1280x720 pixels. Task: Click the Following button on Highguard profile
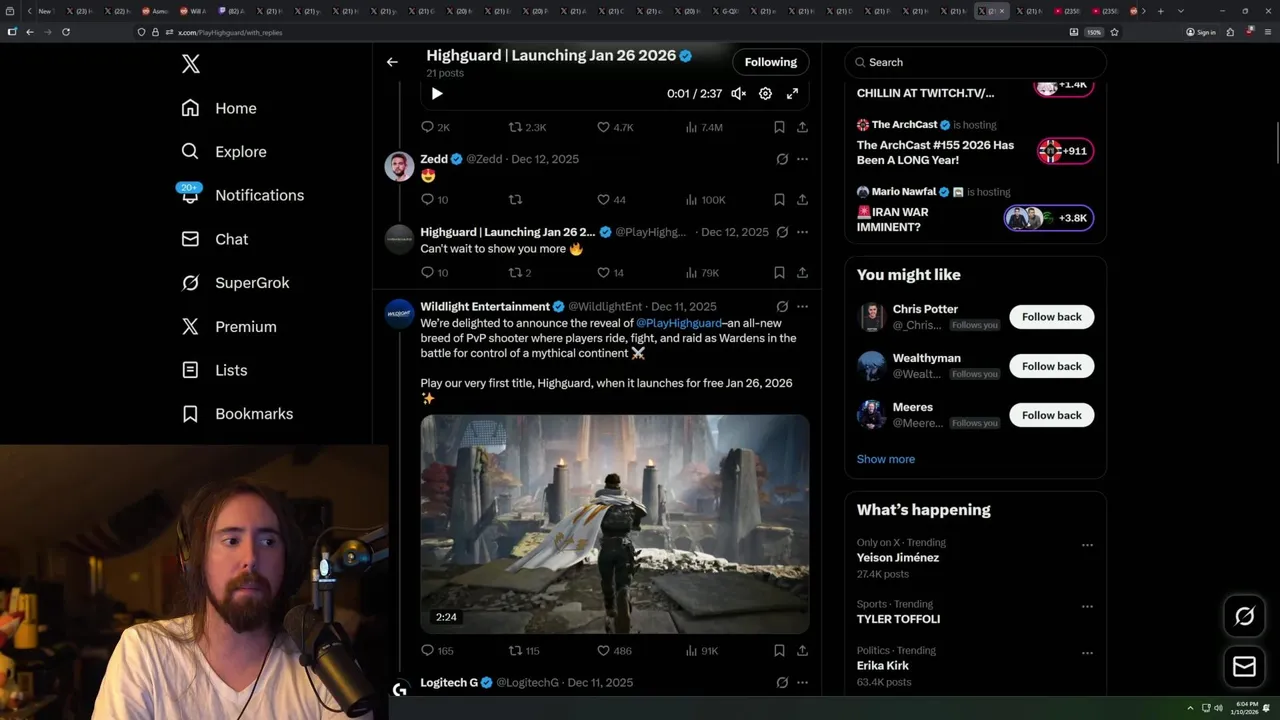point(770,62)
